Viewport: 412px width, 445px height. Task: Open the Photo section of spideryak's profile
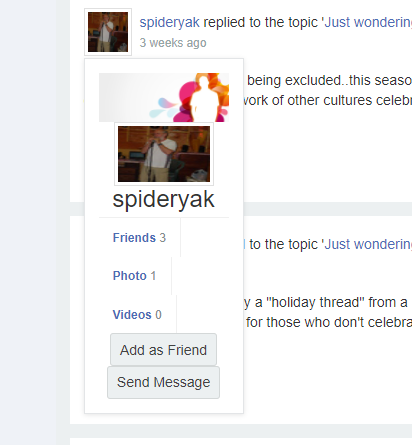point(134,276)
